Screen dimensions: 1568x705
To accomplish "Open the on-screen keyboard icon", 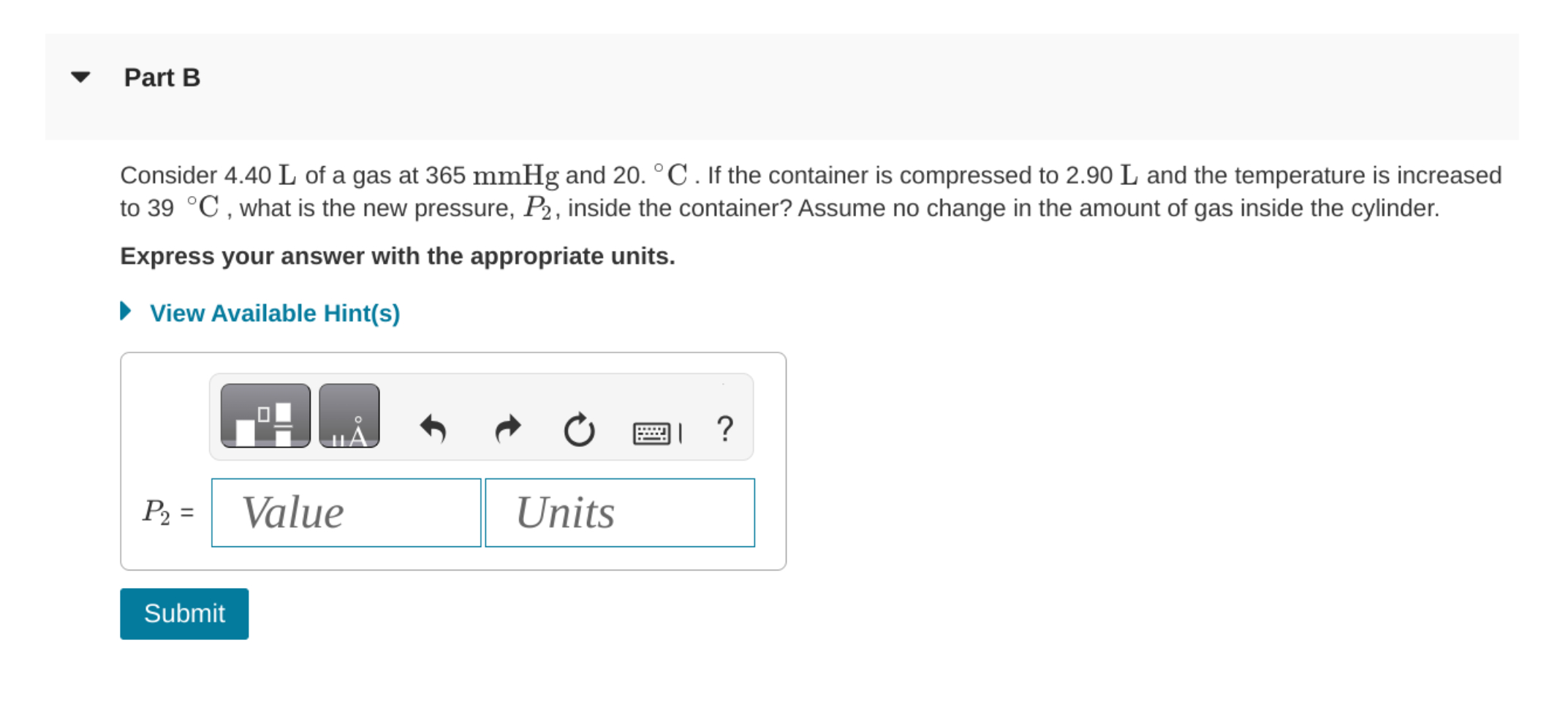I will 655,431.
